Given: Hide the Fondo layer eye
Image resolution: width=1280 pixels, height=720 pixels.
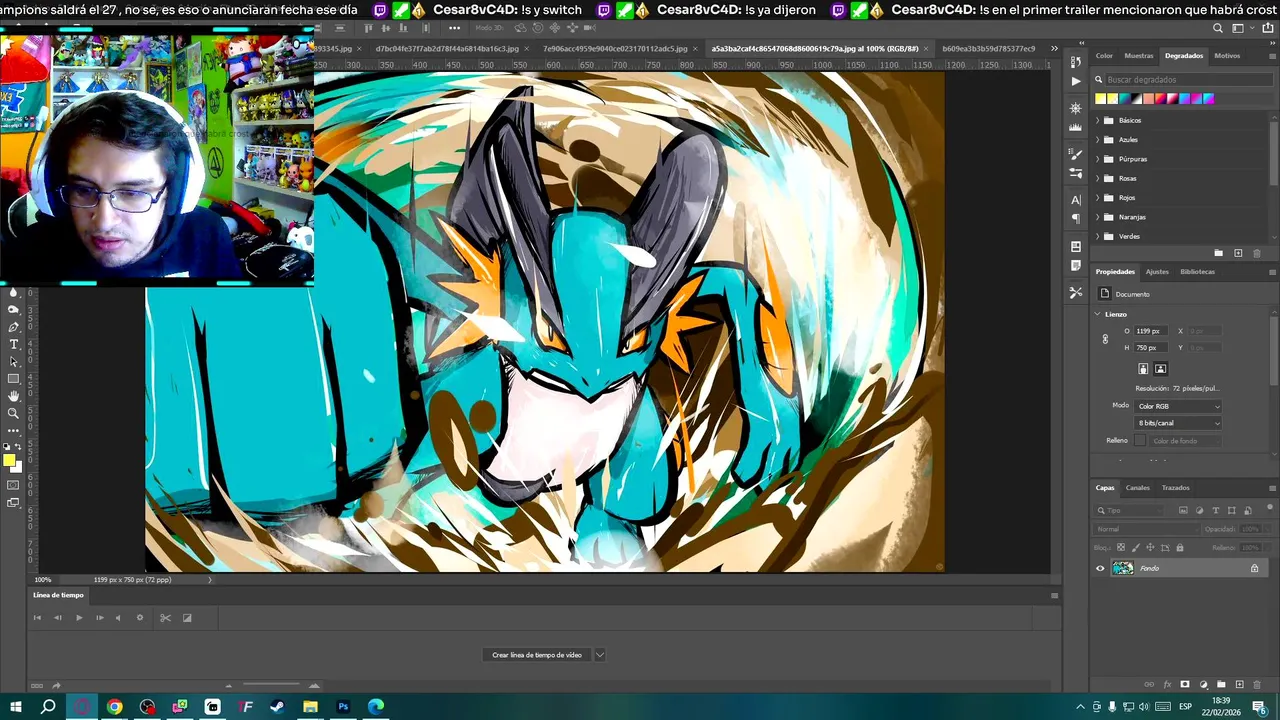Looking at the screenshot, I should [1100, 568].
